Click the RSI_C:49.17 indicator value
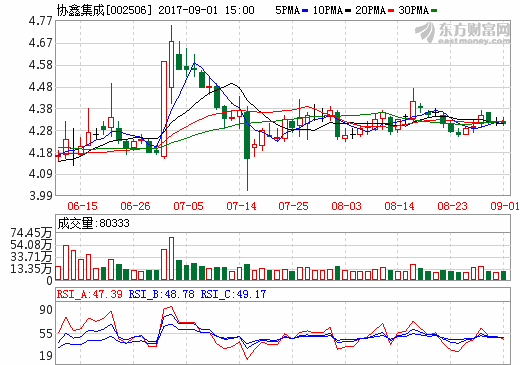The image size is (520, 365). coord(233,294)
